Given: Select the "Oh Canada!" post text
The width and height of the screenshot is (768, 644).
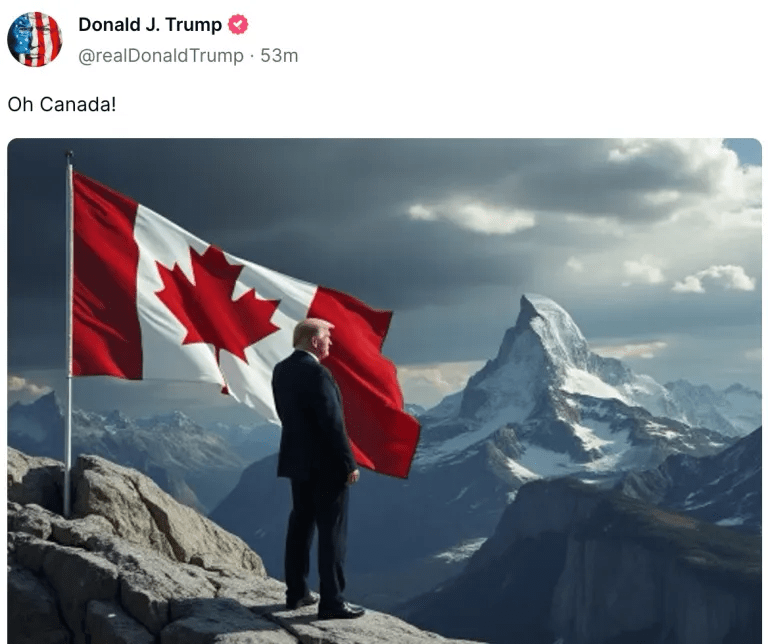Looking at the screenshot, I should [x=62, y=104].
